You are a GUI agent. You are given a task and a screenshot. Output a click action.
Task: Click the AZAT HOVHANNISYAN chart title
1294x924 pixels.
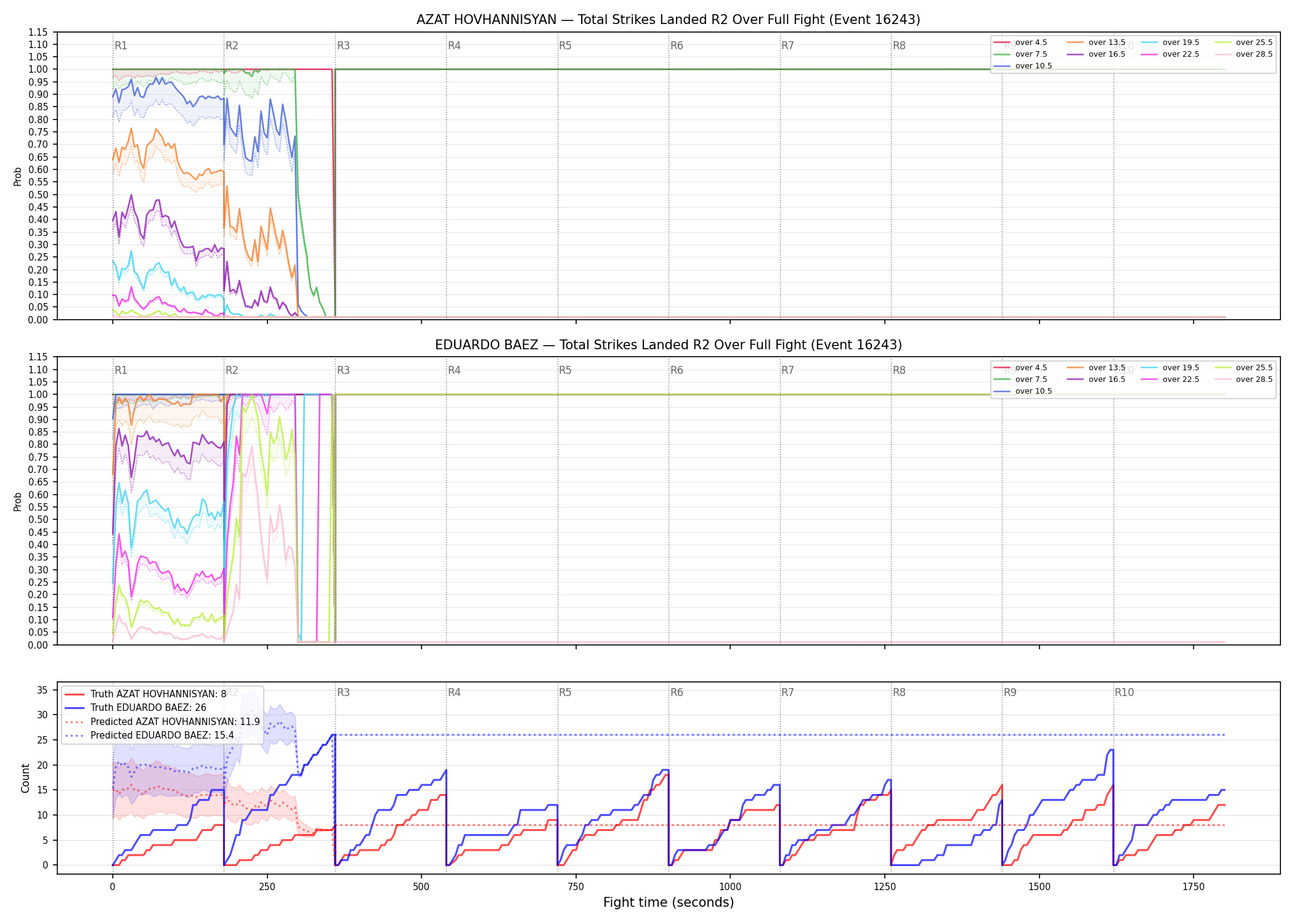tap(668, 20)
